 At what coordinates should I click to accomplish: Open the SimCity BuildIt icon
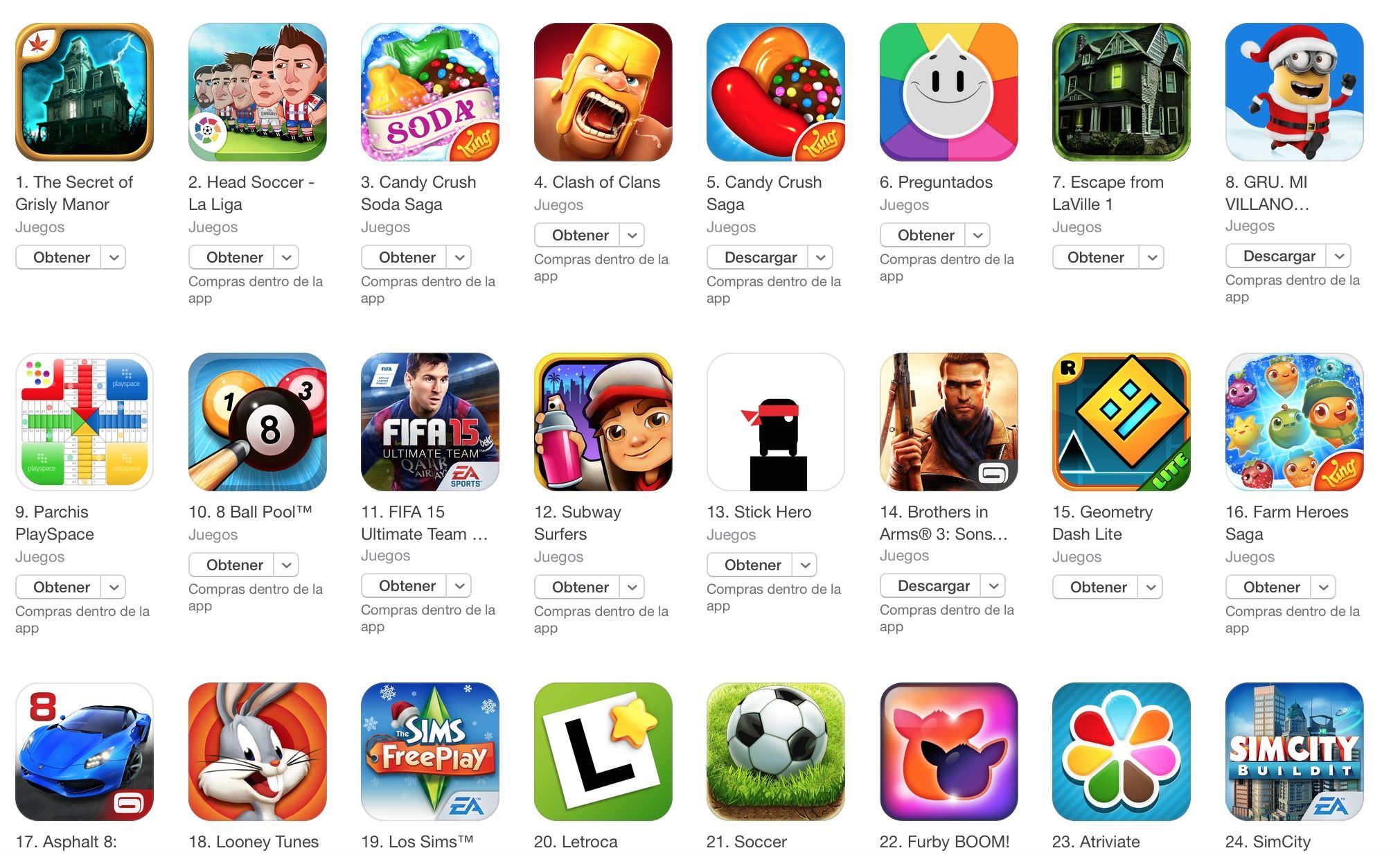click(x=1294, y=752)
